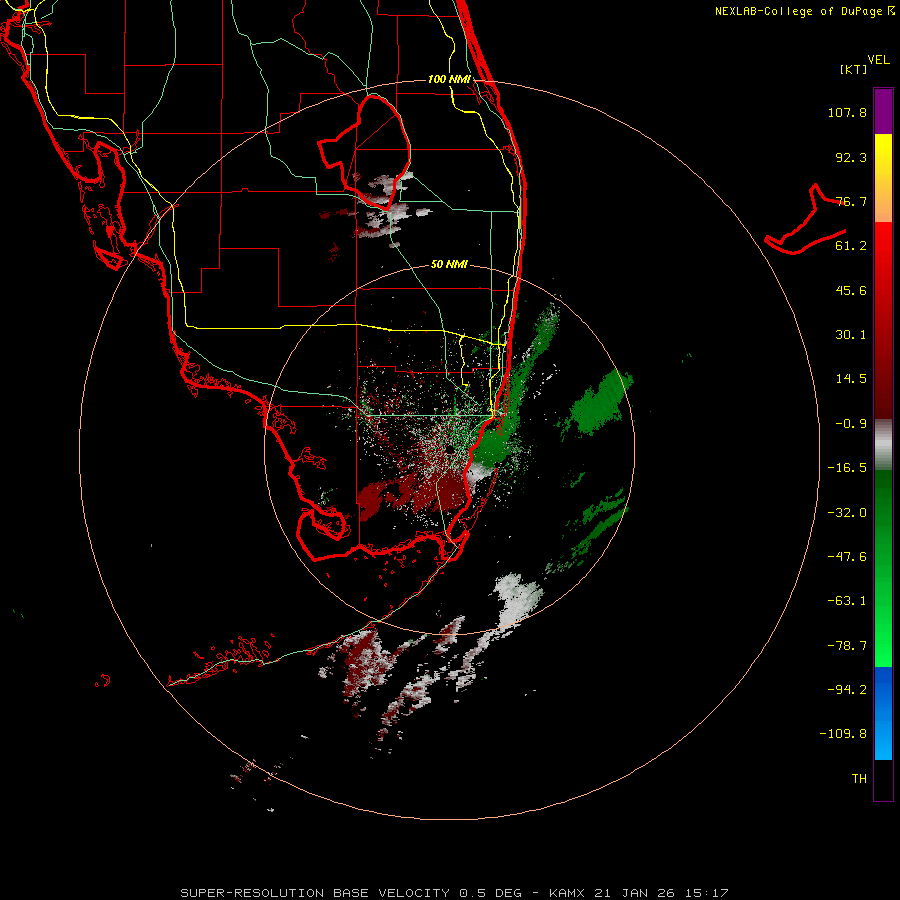Click the 45.6 legend value
Viewport: 900px width, 900px height.
[x=851, y=290]
